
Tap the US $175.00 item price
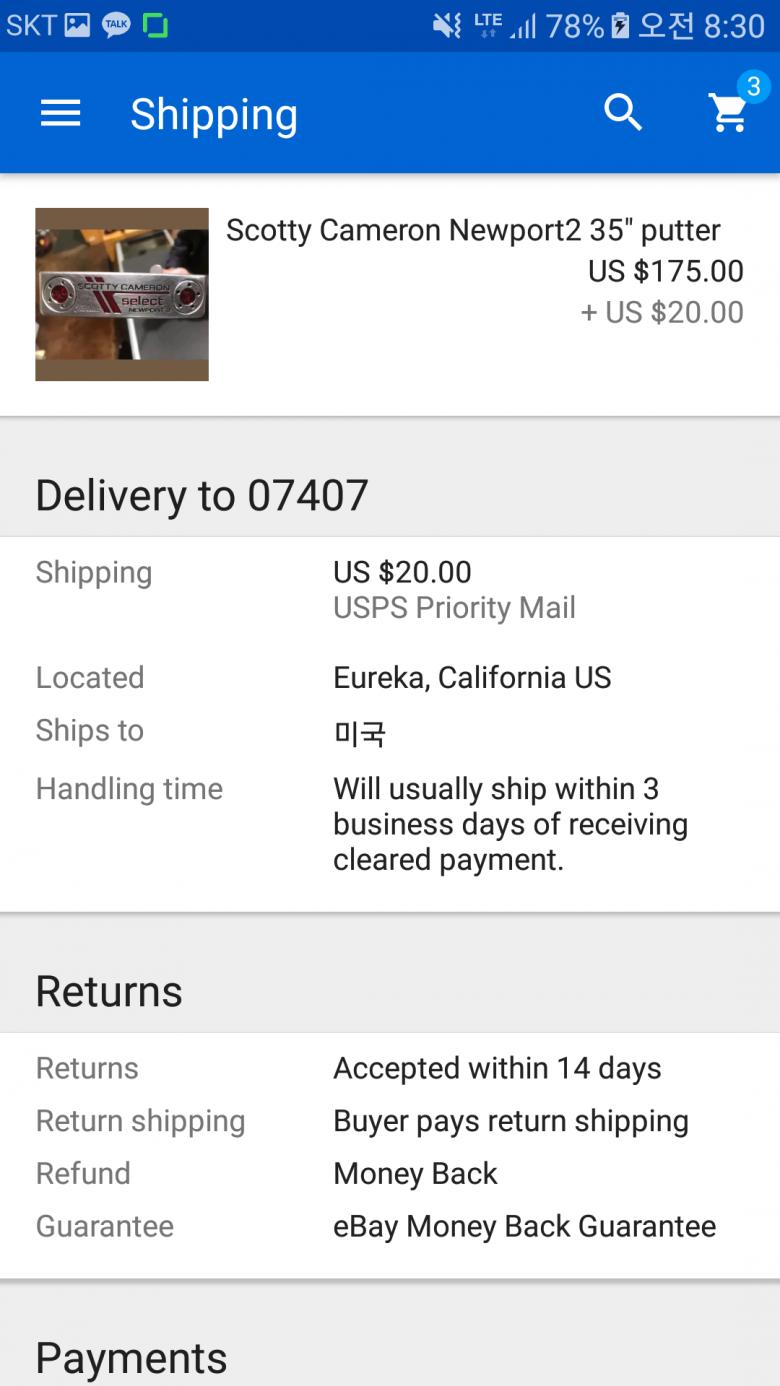click(x=665, y=271)
